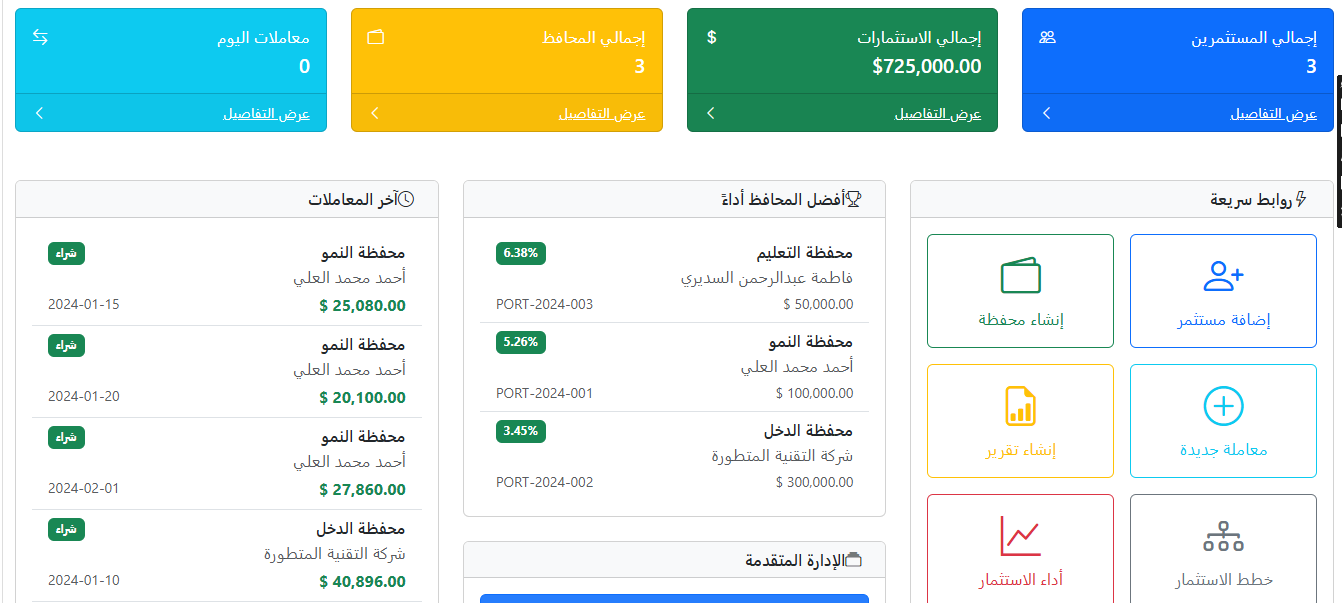Click the معاملة جديدة quick link label
This screenshot has width=1342, height=603.
click(1223, 450)
